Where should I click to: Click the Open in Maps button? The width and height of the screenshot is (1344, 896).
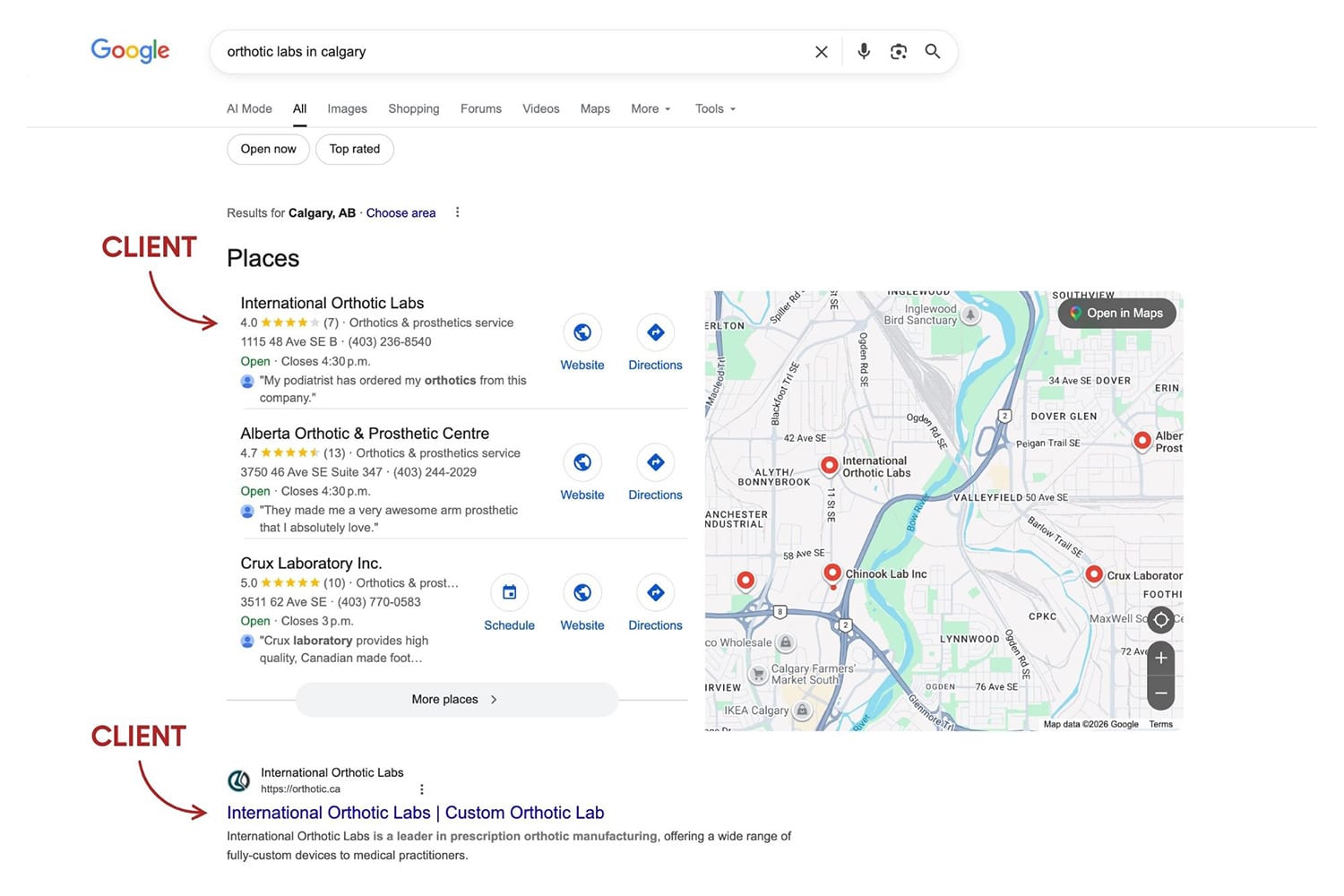pyautogui.click(x=1116, y=313)
